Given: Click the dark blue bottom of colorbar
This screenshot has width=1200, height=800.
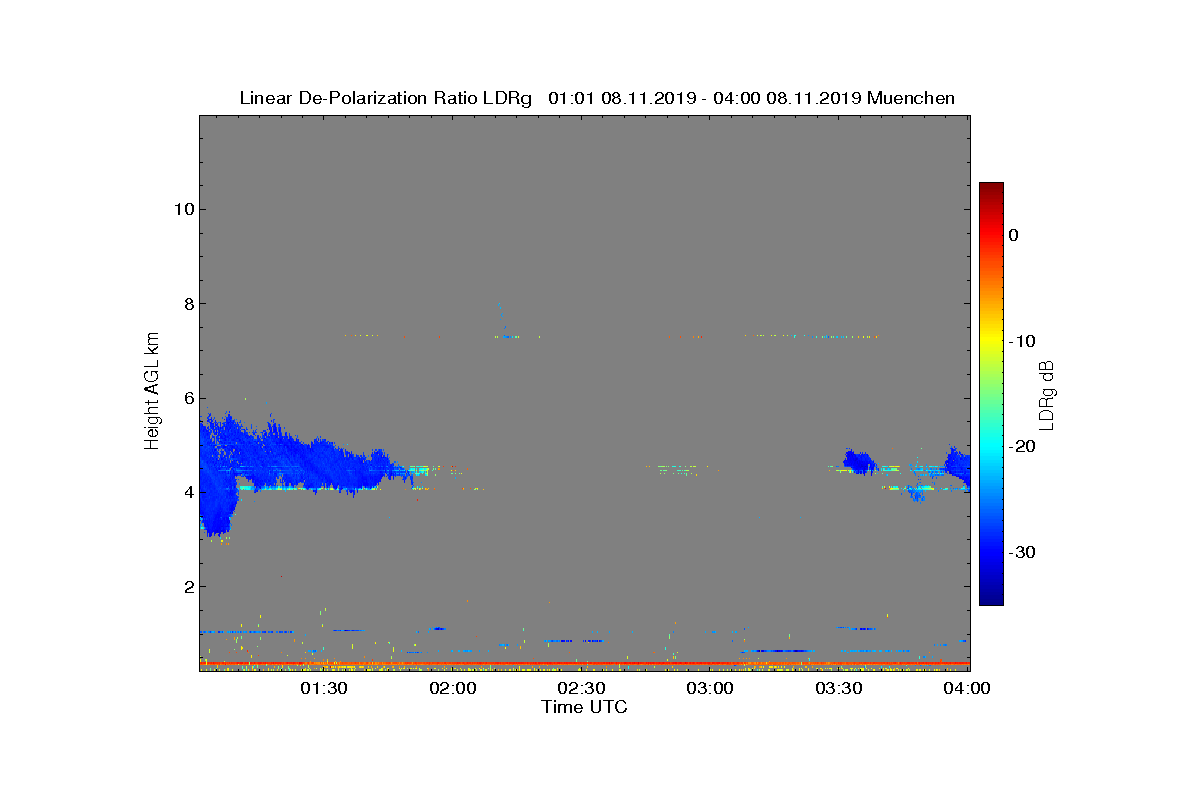Looking at the screenshot, I should 991,597.
